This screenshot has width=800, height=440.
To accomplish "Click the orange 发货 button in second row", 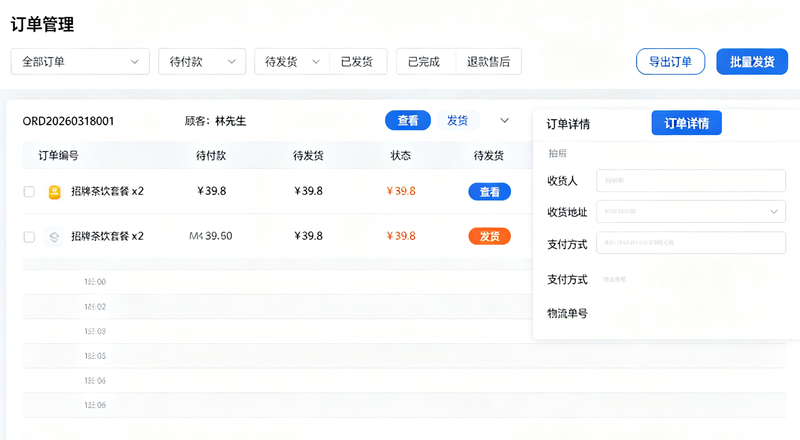I will (489, 236).
